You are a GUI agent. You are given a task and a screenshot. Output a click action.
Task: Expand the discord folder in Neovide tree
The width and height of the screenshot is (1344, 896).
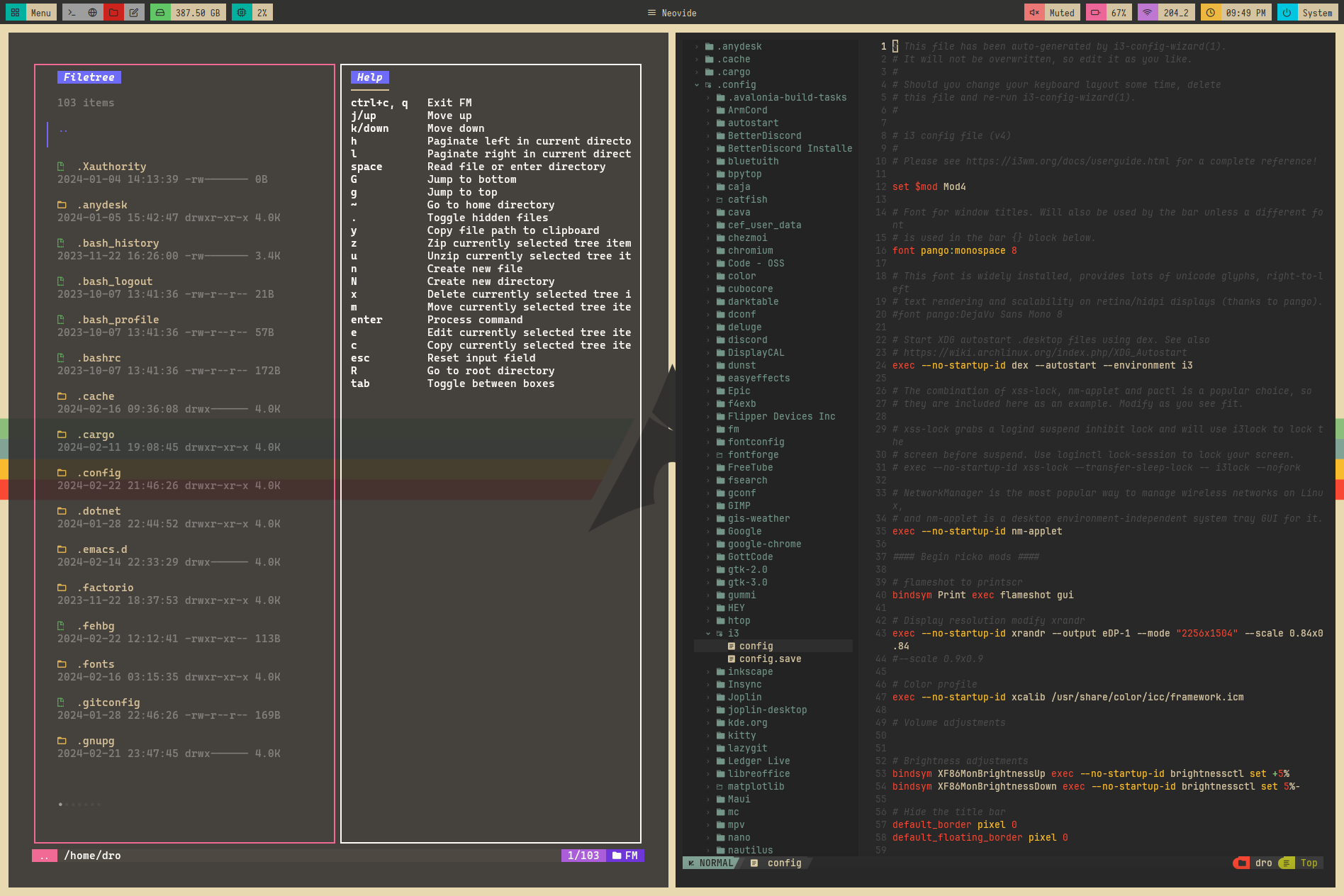click(708, 340)
